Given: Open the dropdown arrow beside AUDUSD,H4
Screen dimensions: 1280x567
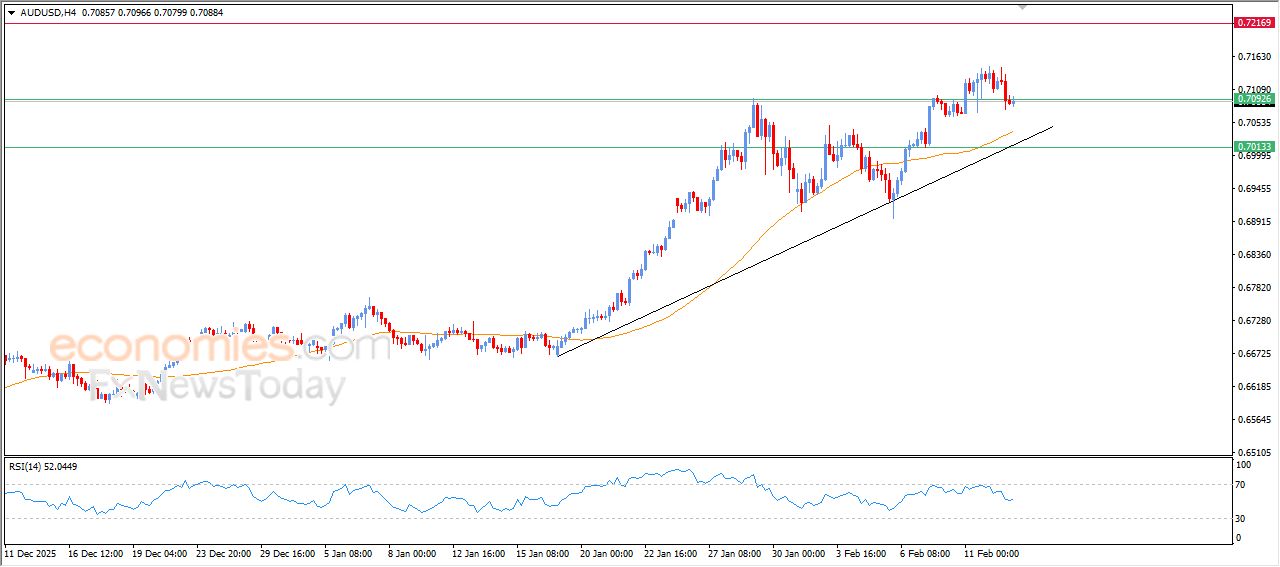Looking at the screenshot, I should tap(11, 13).
